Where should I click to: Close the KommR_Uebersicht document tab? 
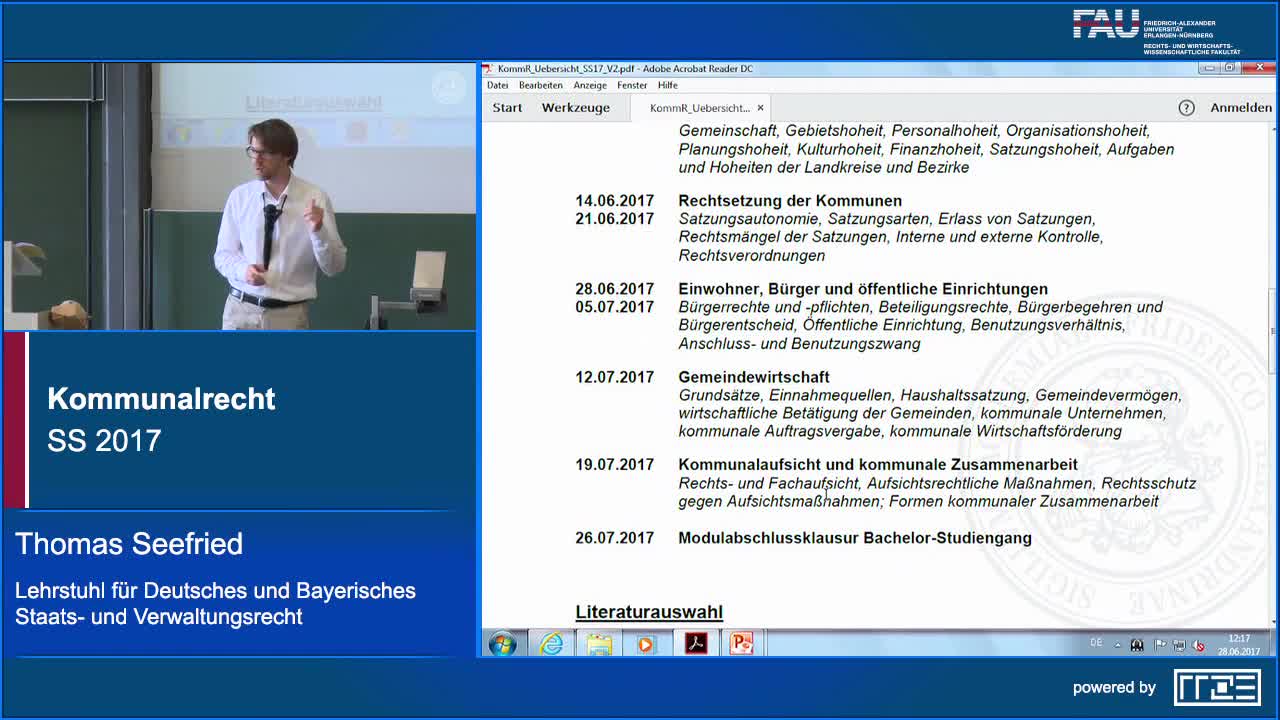760,108
